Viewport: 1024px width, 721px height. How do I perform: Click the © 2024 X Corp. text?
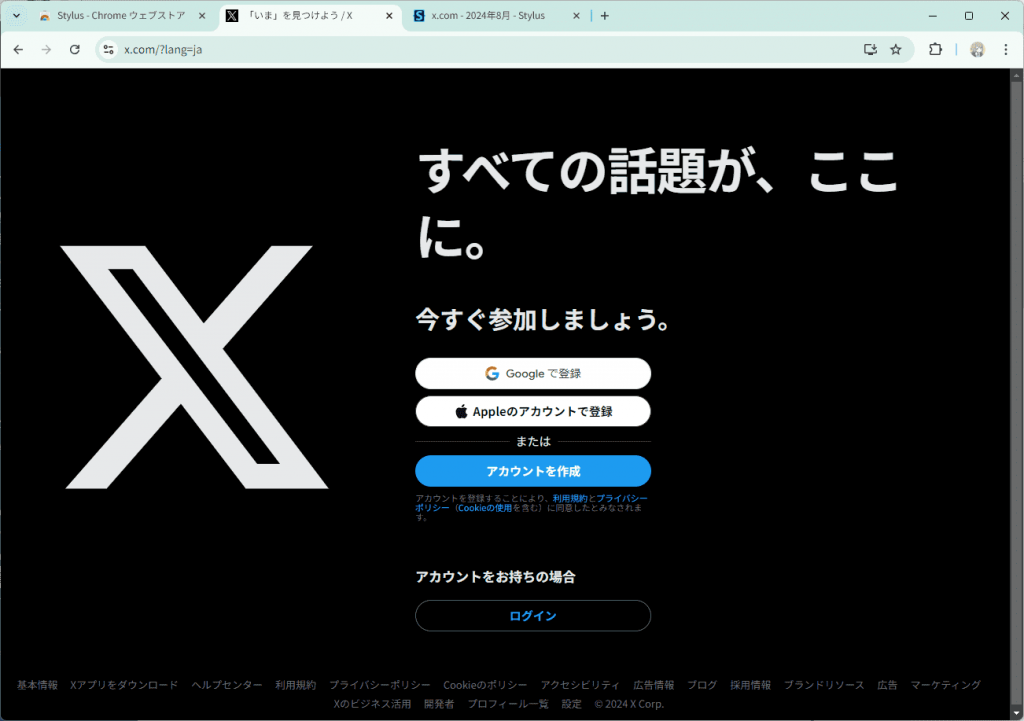pos(629,704)
